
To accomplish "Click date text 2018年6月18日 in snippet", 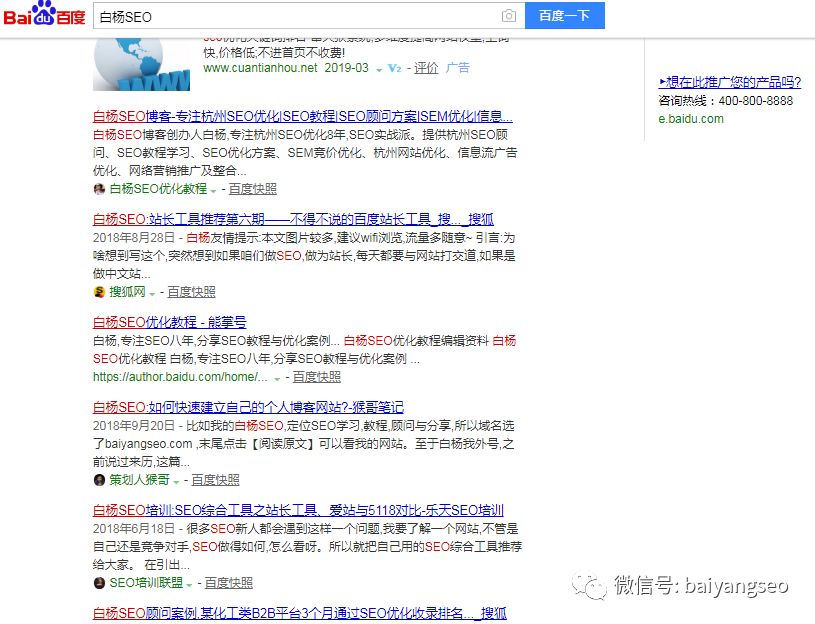I will [x=134, y=528].
